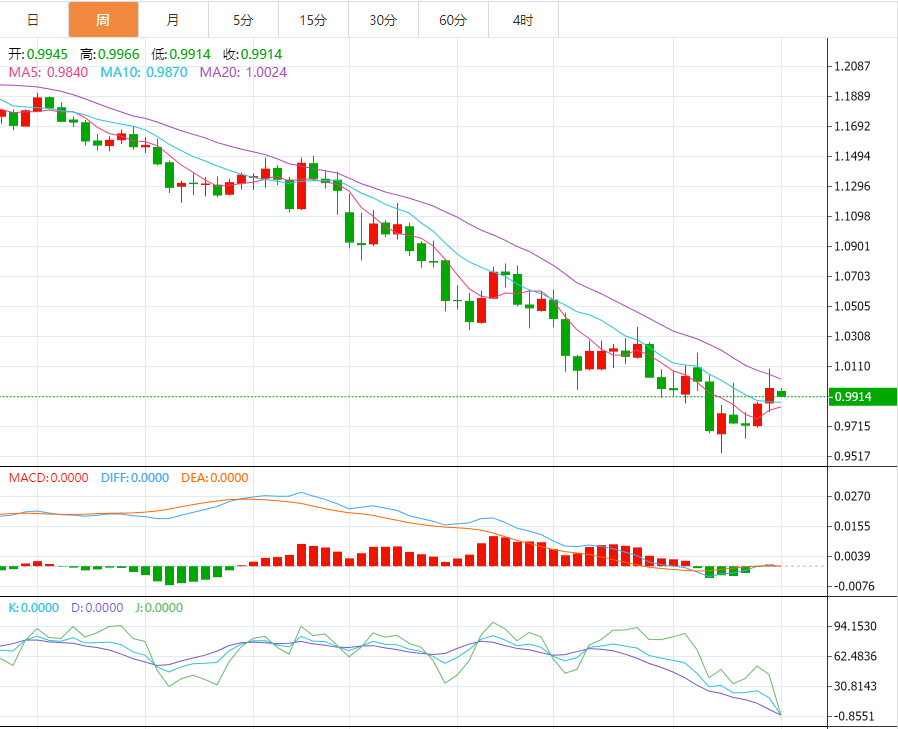Open the 月 (monthly) chart tab
The height and width of the screenshot is (729, 898).
173,20
